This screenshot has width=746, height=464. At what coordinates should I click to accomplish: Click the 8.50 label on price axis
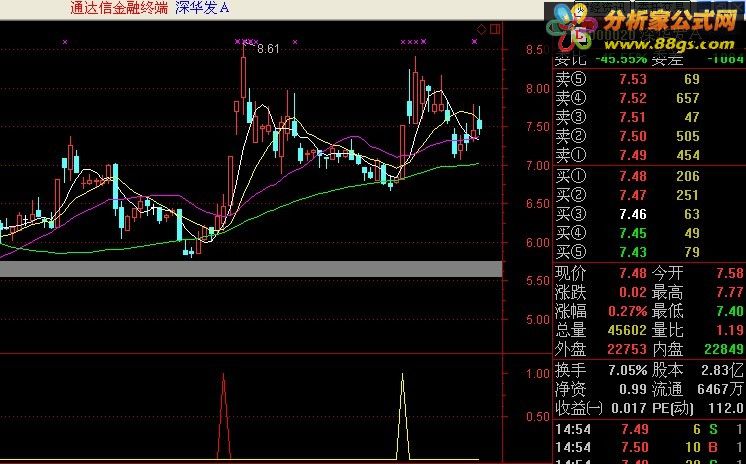pyautogui.click(x=538, y=50)
